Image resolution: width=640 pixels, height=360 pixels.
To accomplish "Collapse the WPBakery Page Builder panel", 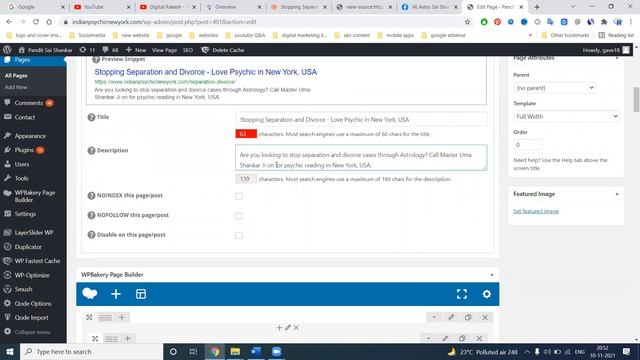I will [x=492, y=275].
